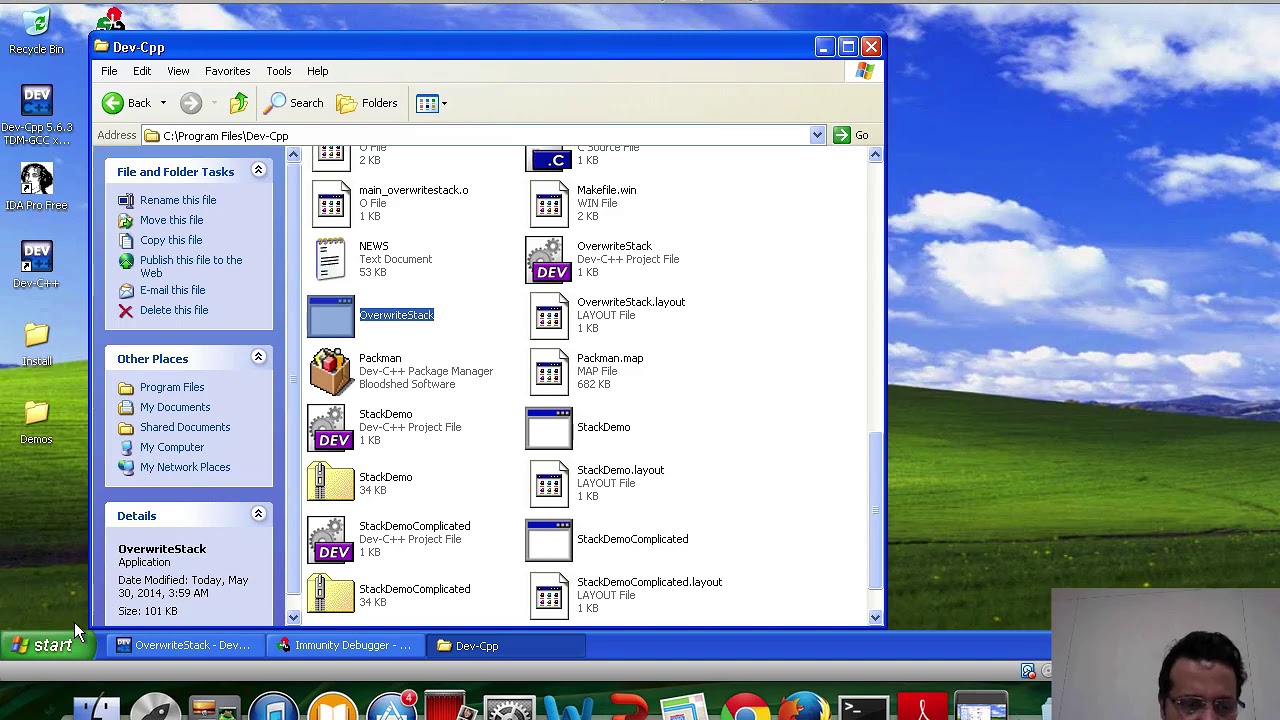Select StackDemoComplicated application icon
This screenshot has width=1280, height=720.
coord(549,540)
